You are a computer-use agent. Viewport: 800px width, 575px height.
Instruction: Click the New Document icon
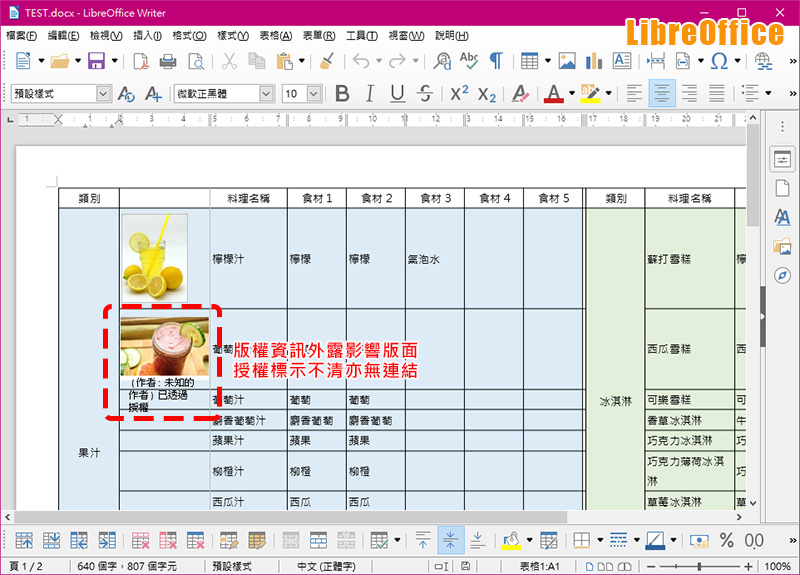coord(23,61)
